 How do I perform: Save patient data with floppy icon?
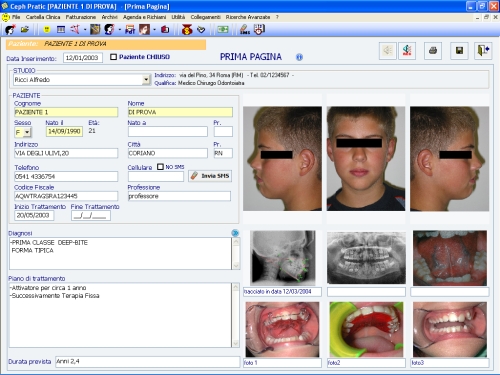pyautogui.click(x=459, y=51)
